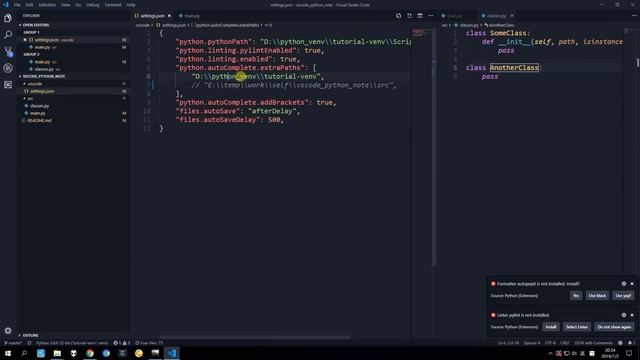
Task: Open Chrome from the taskbar
Action: 90,353
